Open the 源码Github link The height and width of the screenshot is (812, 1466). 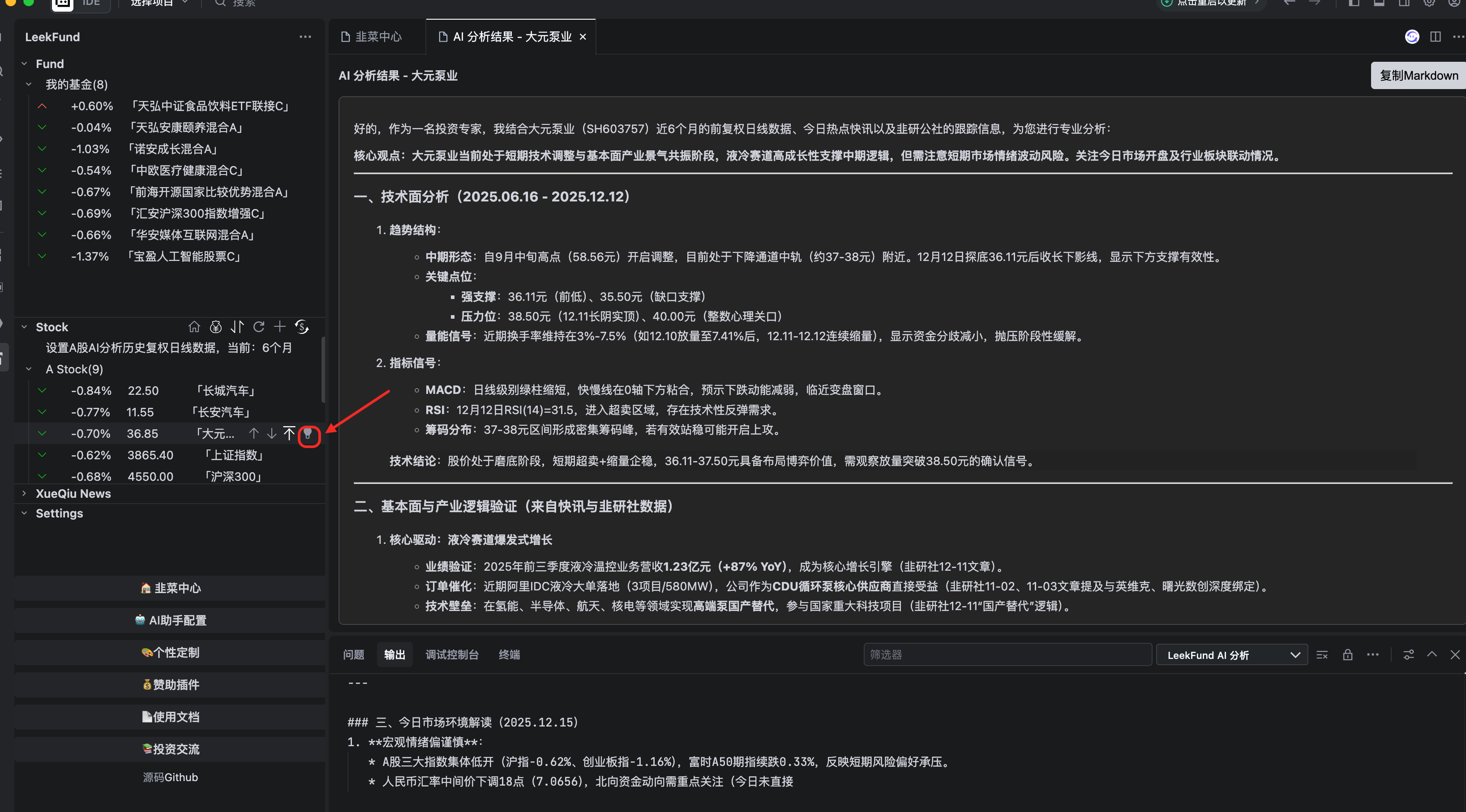tap(170, 777)
